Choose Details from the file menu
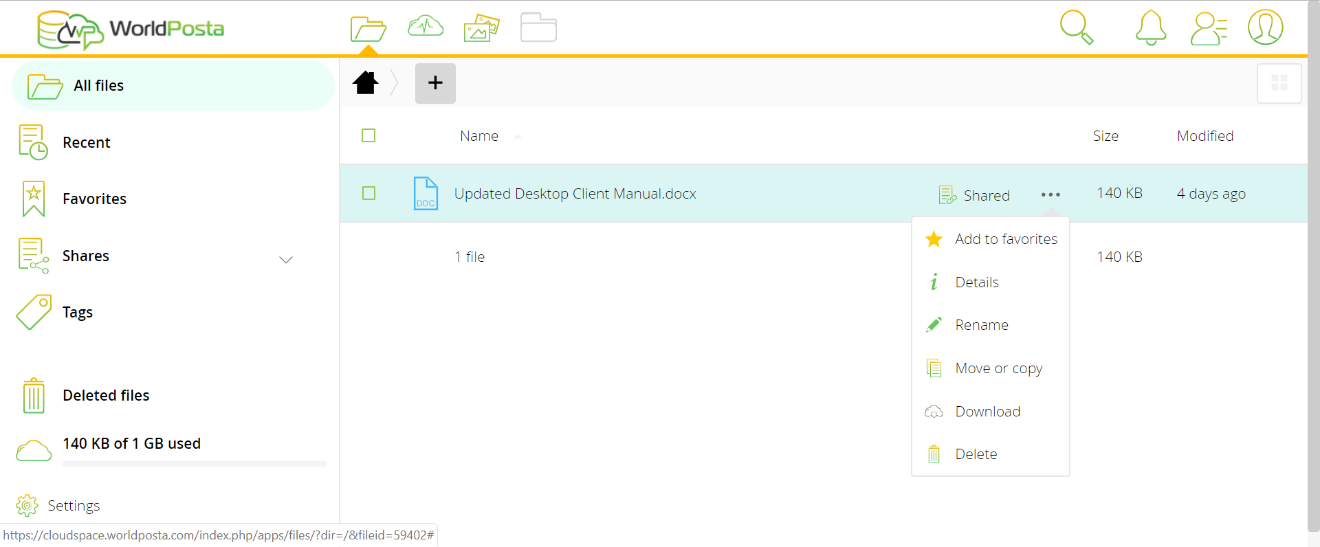Viewport: 1320px width, 547px height. point(991,282)
